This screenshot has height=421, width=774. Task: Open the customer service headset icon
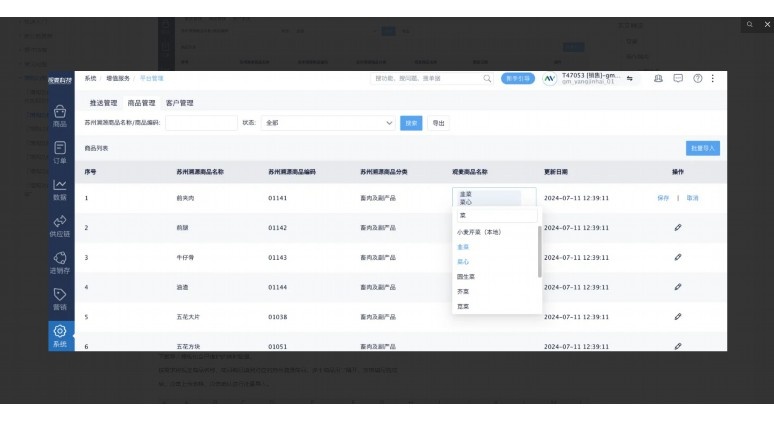point(658,78)
